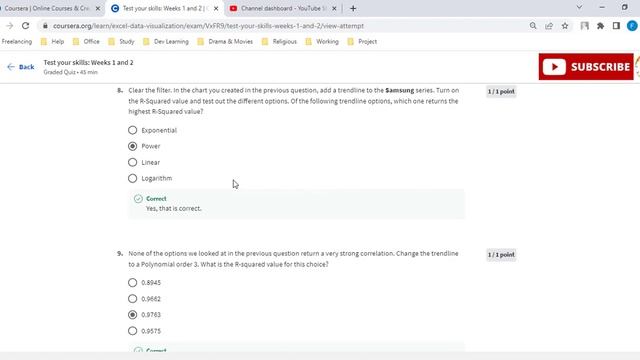Open the tab search chevron
640x360 pixels.
click(579, 7)
